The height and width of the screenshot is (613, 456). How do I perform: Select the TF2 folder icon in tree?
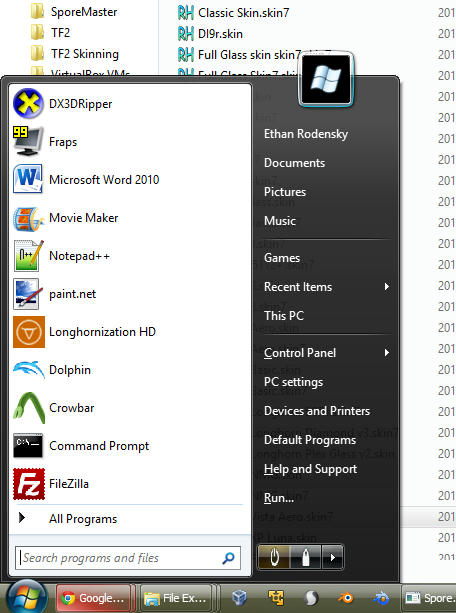click(x=38, y=32)
